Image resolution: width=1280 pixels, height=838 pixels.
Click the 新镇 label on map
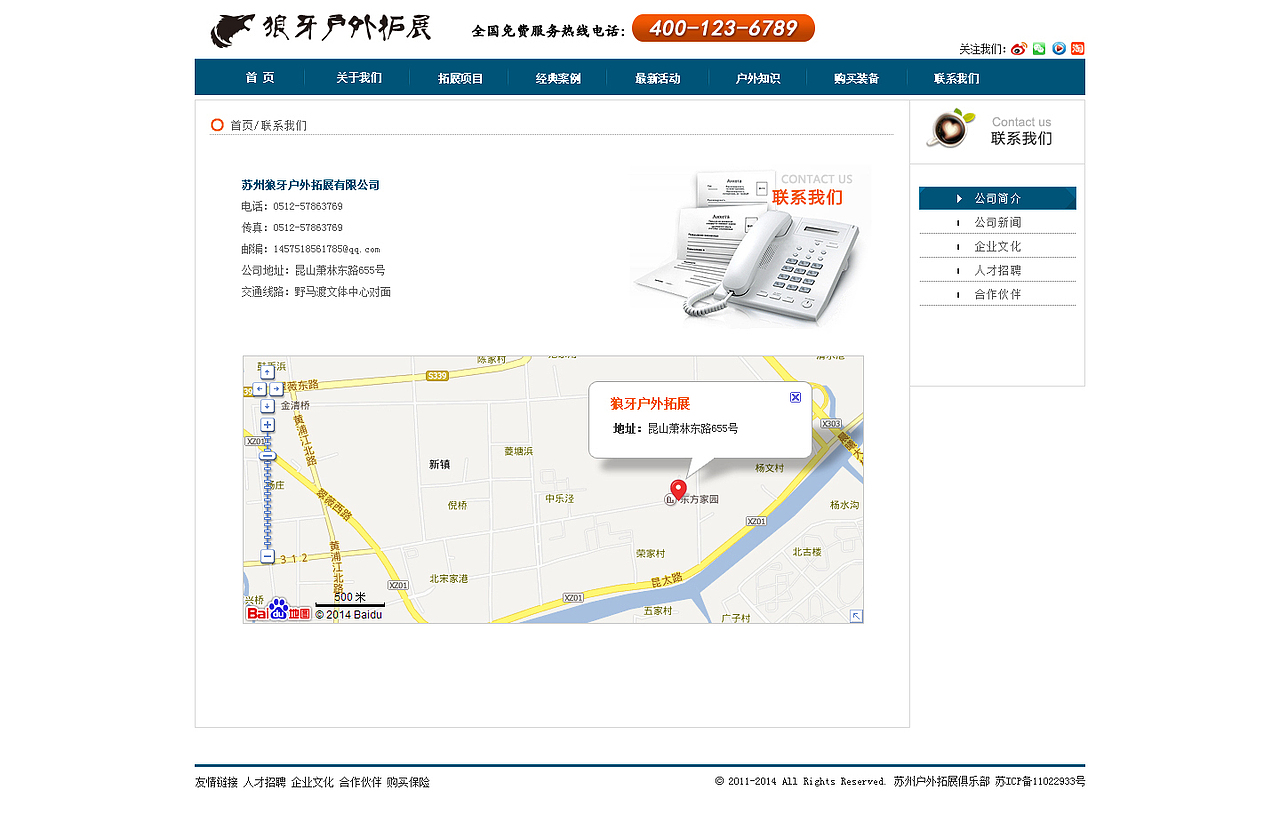(x=439, y=464)
